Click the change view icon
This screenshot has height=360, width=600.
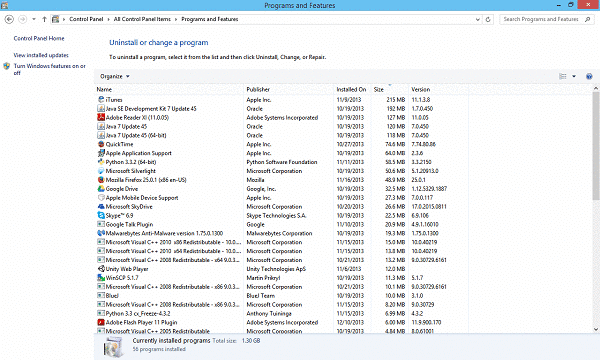tap(563, 77)
